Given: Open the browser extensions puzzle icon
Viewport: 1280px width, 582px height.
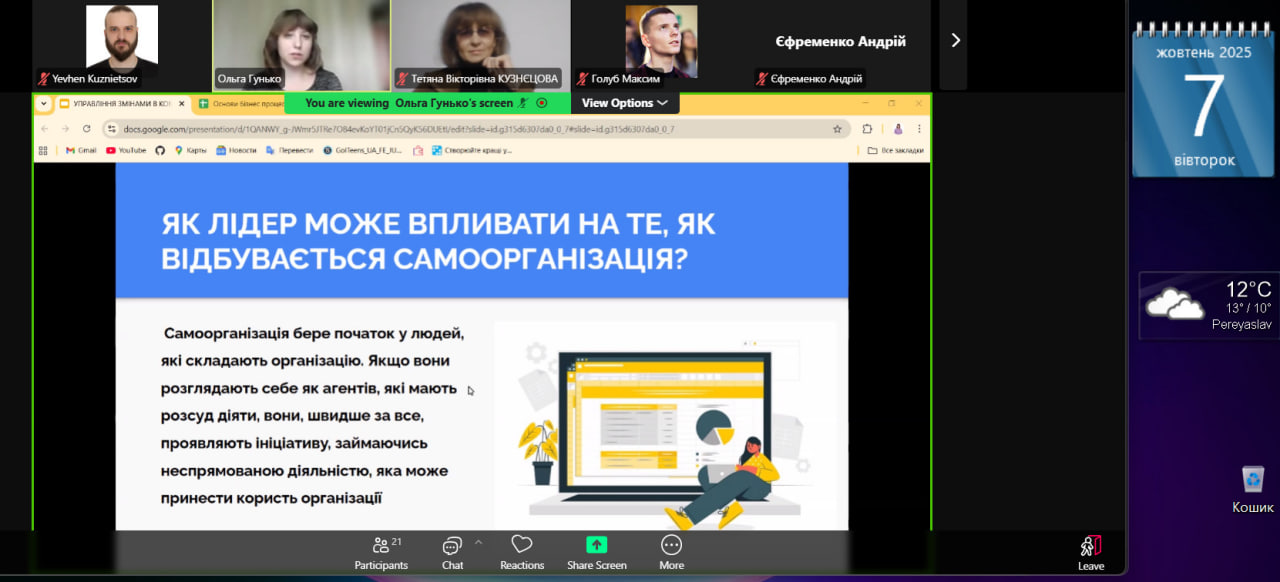Looking at the screenshot, I should (867, 129).
